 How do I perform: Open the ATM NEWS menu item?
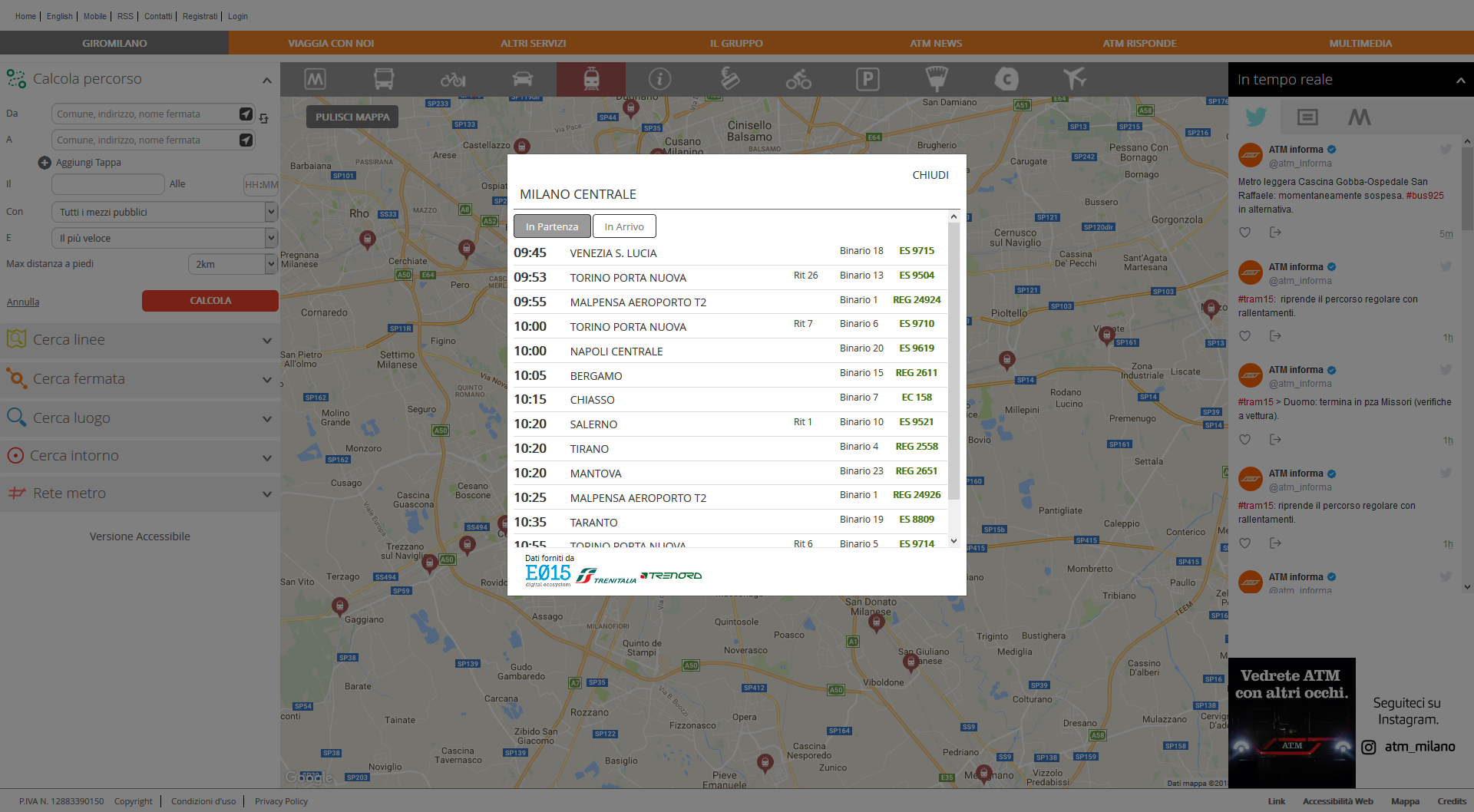(x=935, y=43)
